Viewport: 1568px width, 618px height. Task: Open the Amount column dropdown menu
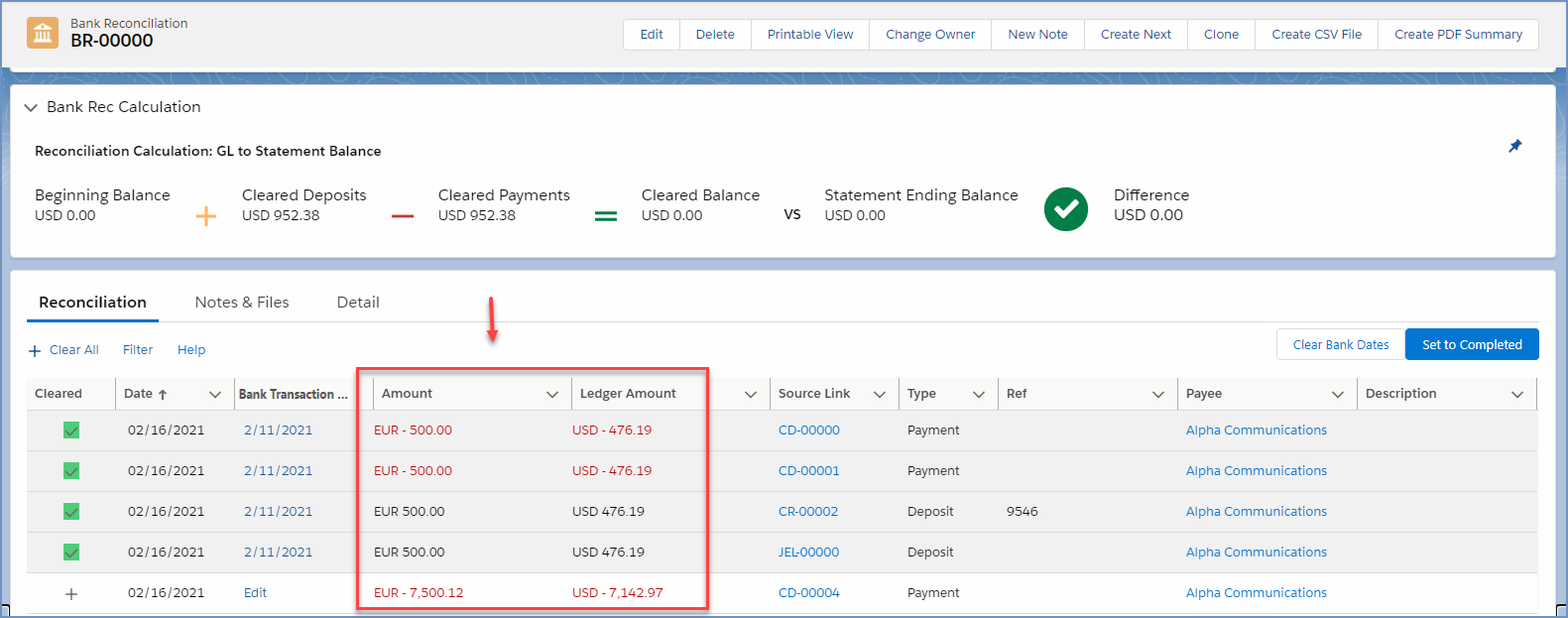point(552,394)
